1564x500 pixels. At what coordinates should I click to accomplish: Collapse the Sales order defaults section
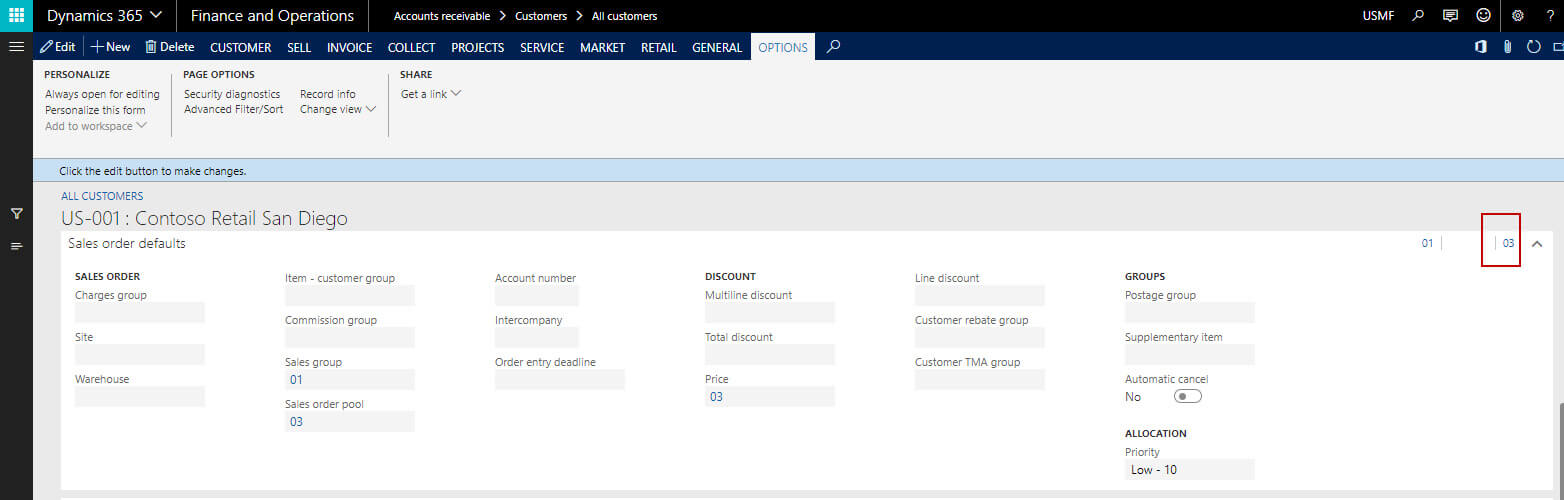(1538, 243)
